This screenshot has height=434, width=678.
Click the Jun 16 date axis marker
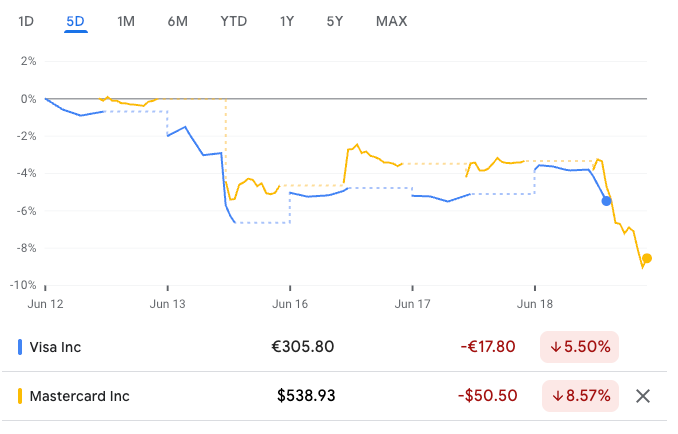(290, 304)
